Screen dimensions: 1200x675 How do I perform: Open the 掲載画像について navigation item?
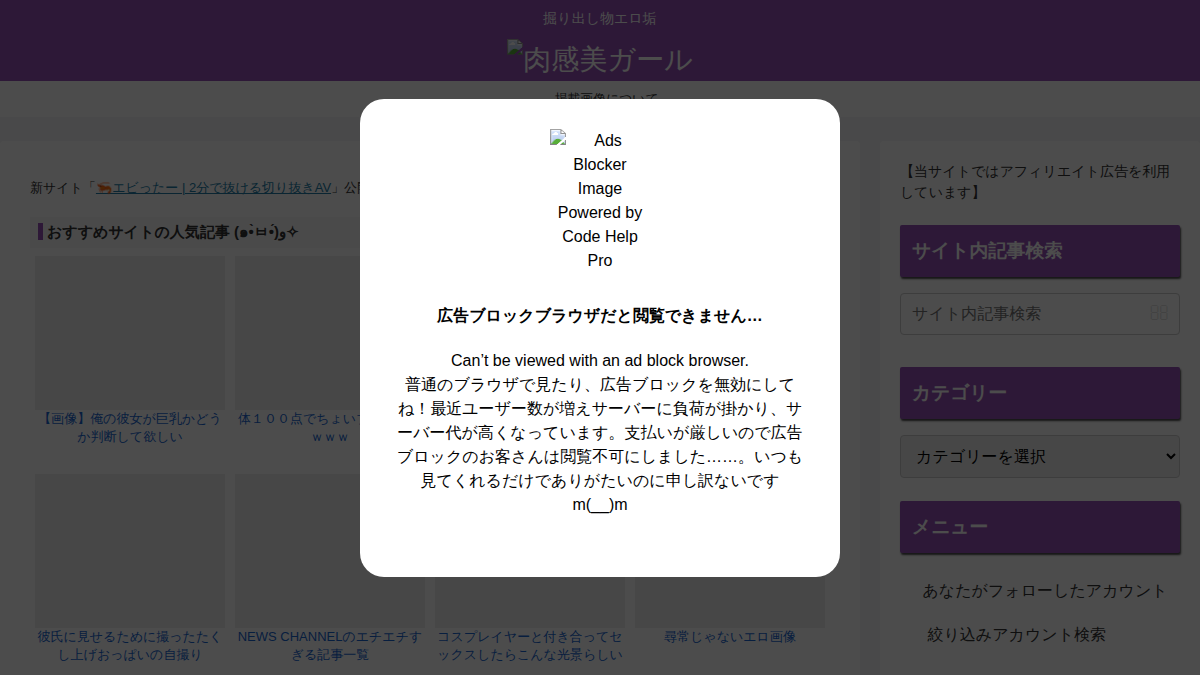click(x=607, y=97)
